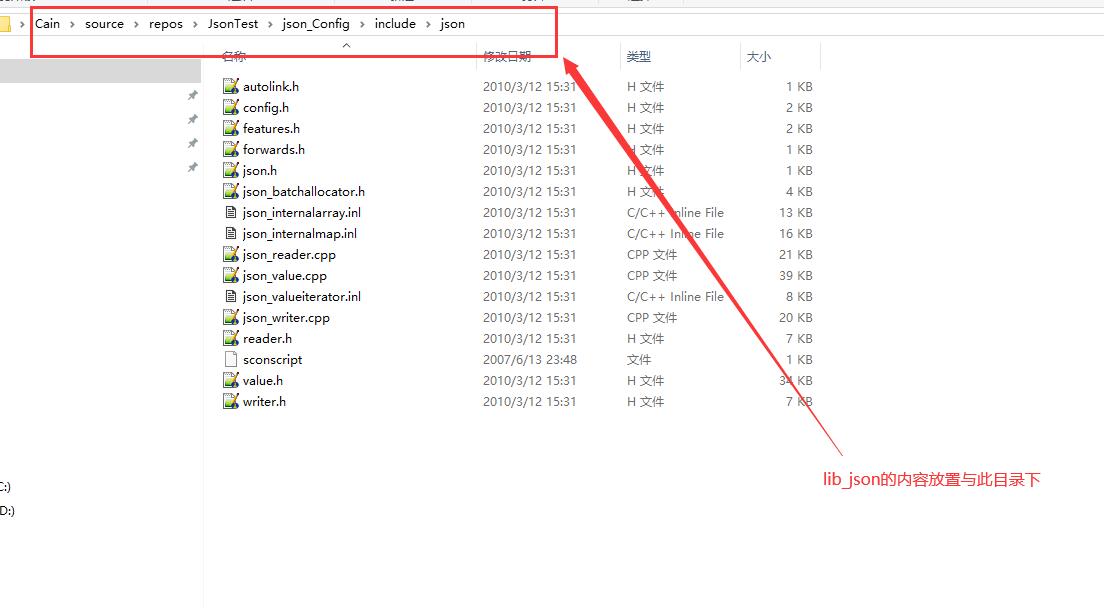Viewport: 1104px width, 608px height.
Task: Navigate to the repos folder in breadcrumb
Action: pyautogui.click(x=165, y=23)
